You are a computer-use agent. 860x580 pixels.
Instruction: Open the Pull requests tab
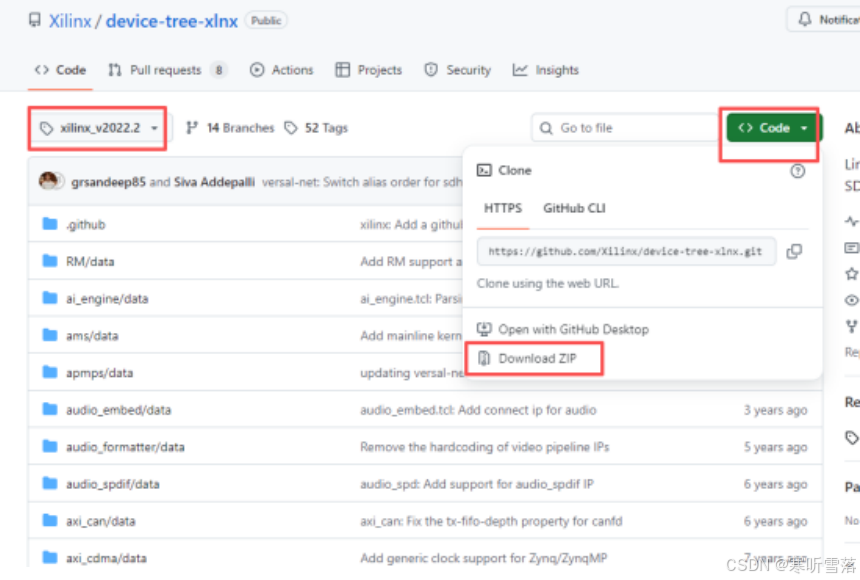[x=167, y=70]
